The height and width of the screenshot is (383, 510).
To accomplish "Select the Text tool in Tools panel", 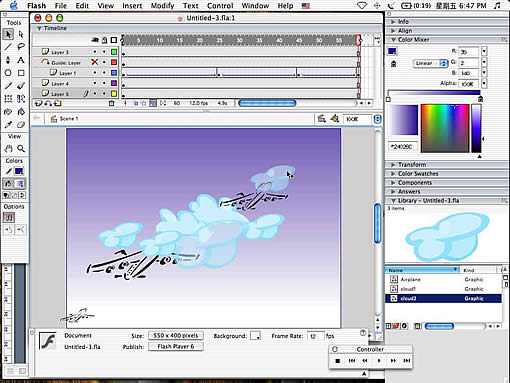I will [x=21, y=60].
